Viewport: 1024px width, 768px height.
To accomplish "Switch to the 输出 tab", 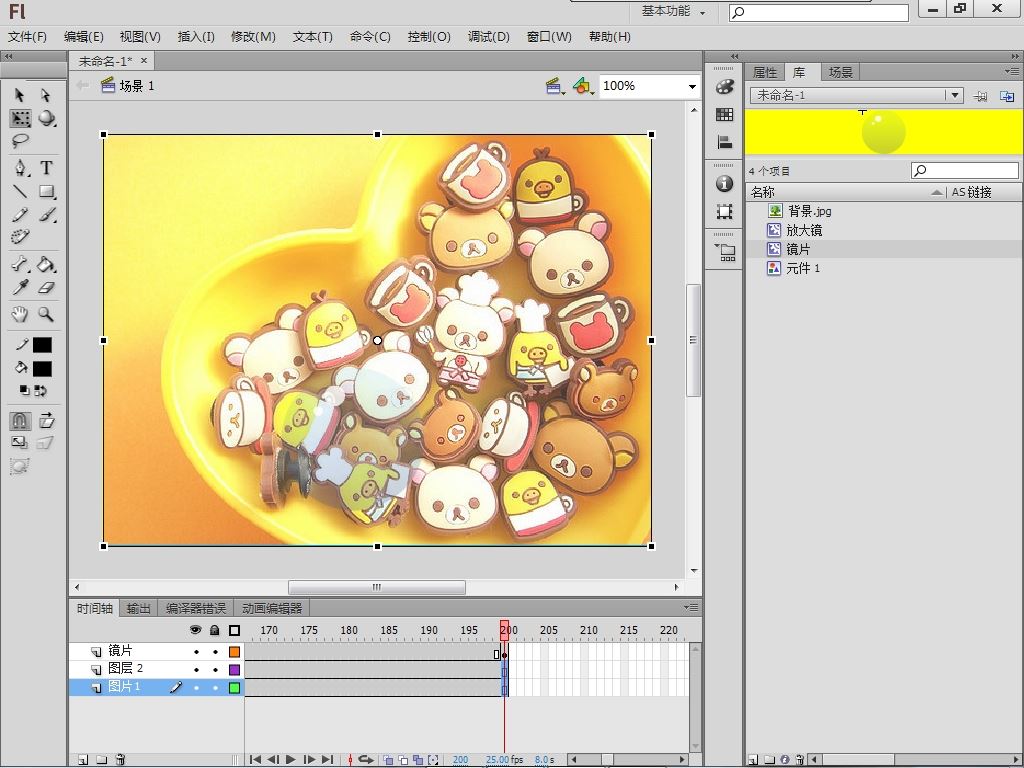I will click(x=138, y=609).
